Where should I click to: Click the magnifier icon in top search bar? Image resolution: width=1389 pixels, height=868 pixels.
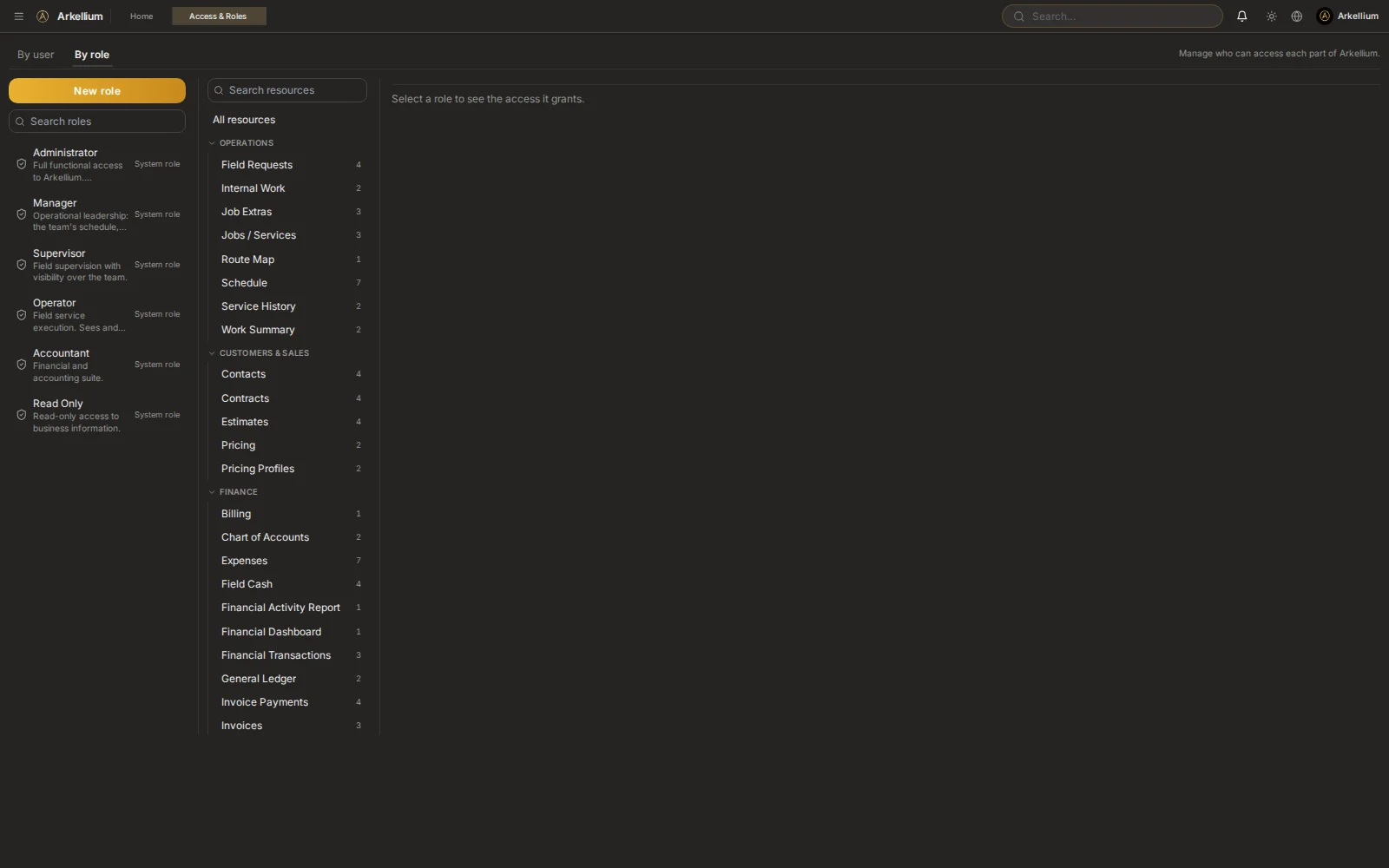pyautogui.click(x=1019, y=16)
